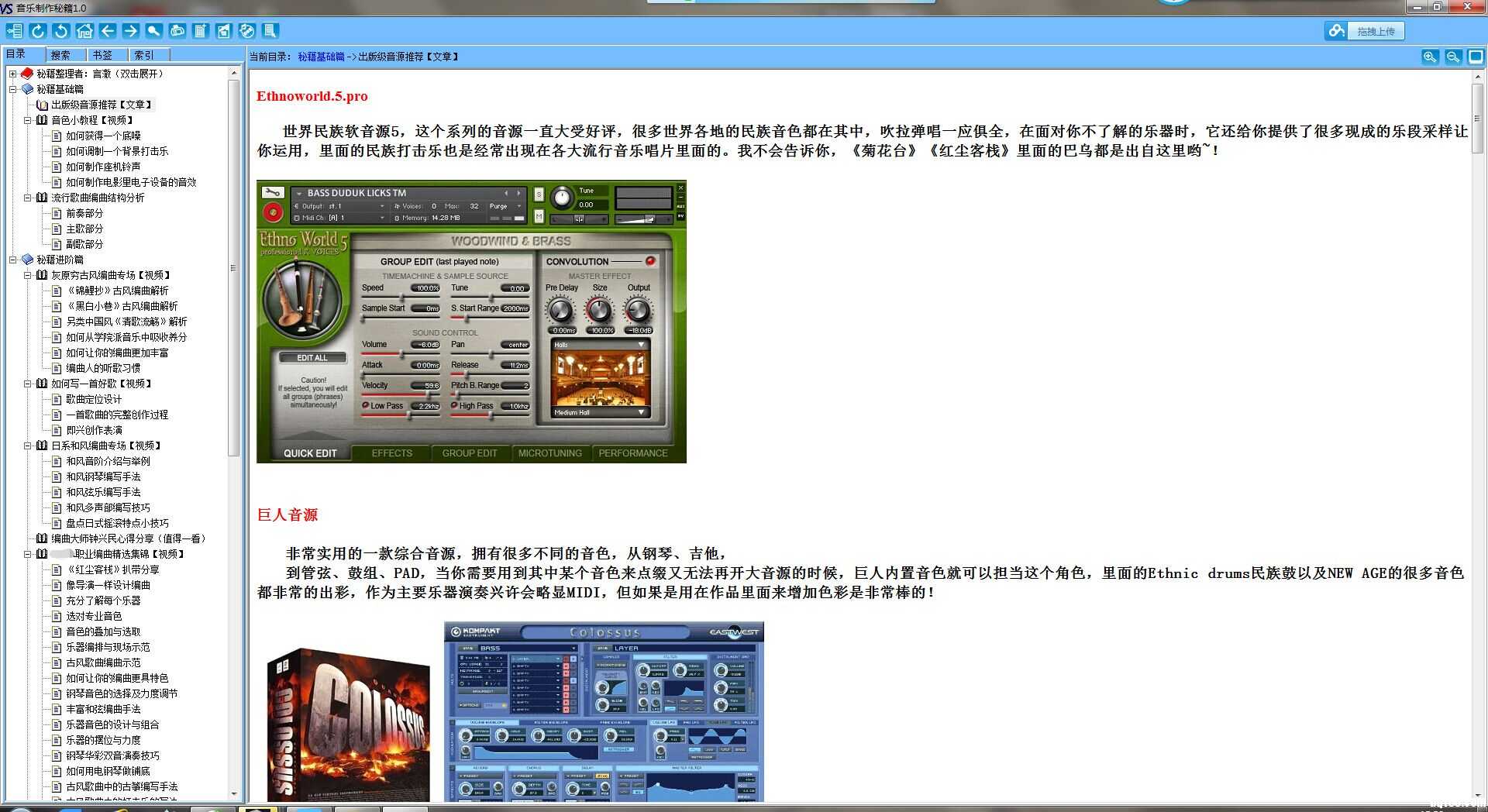Click the Colossus box cover image

tap(348, 724)
